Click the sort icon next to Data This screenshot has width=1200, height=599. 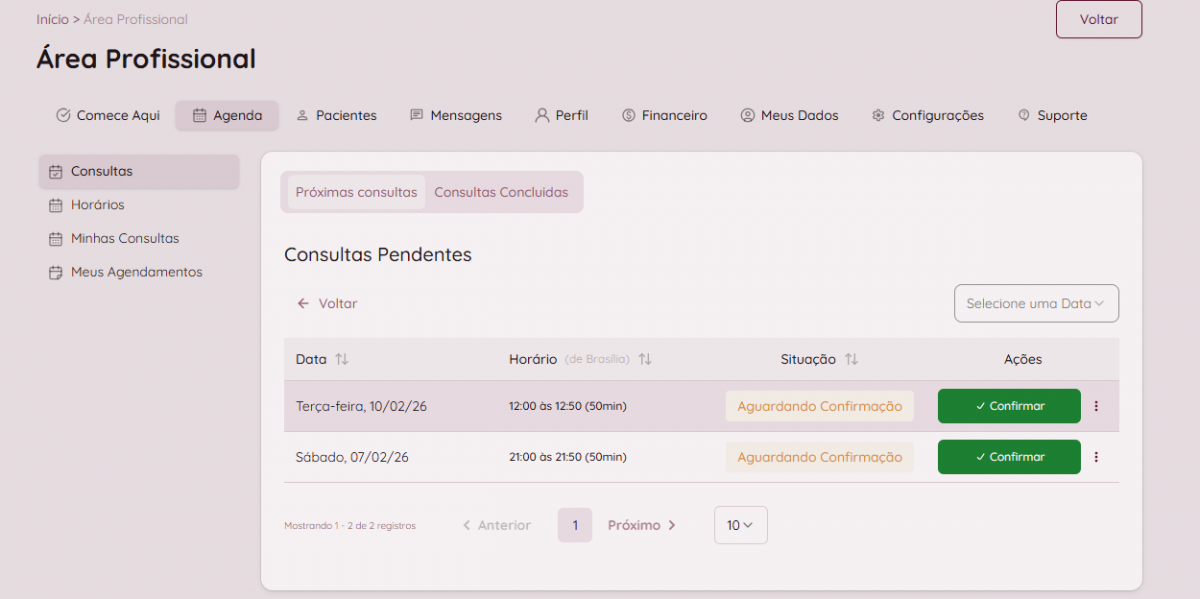pyautogui.click(x=342, y=359)
